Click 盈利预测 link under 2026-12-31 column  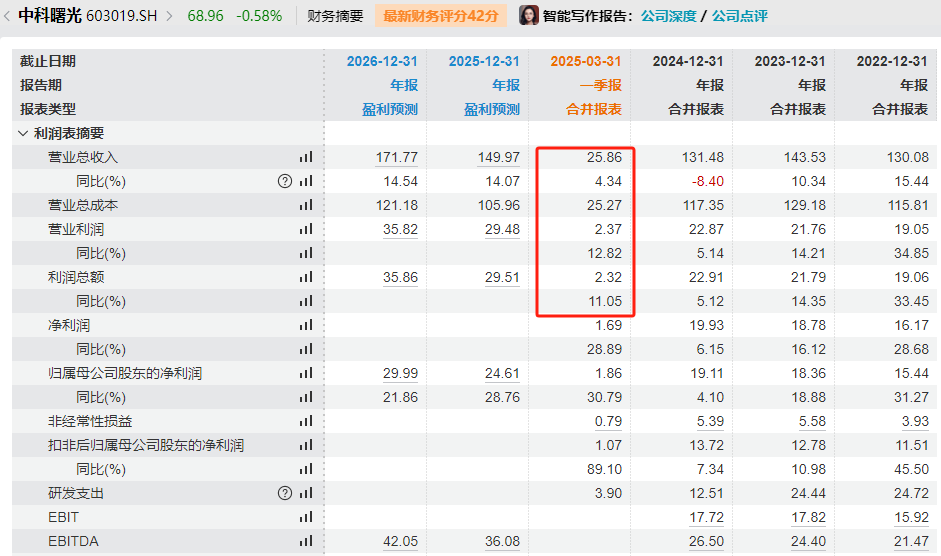tap(390, 109)
